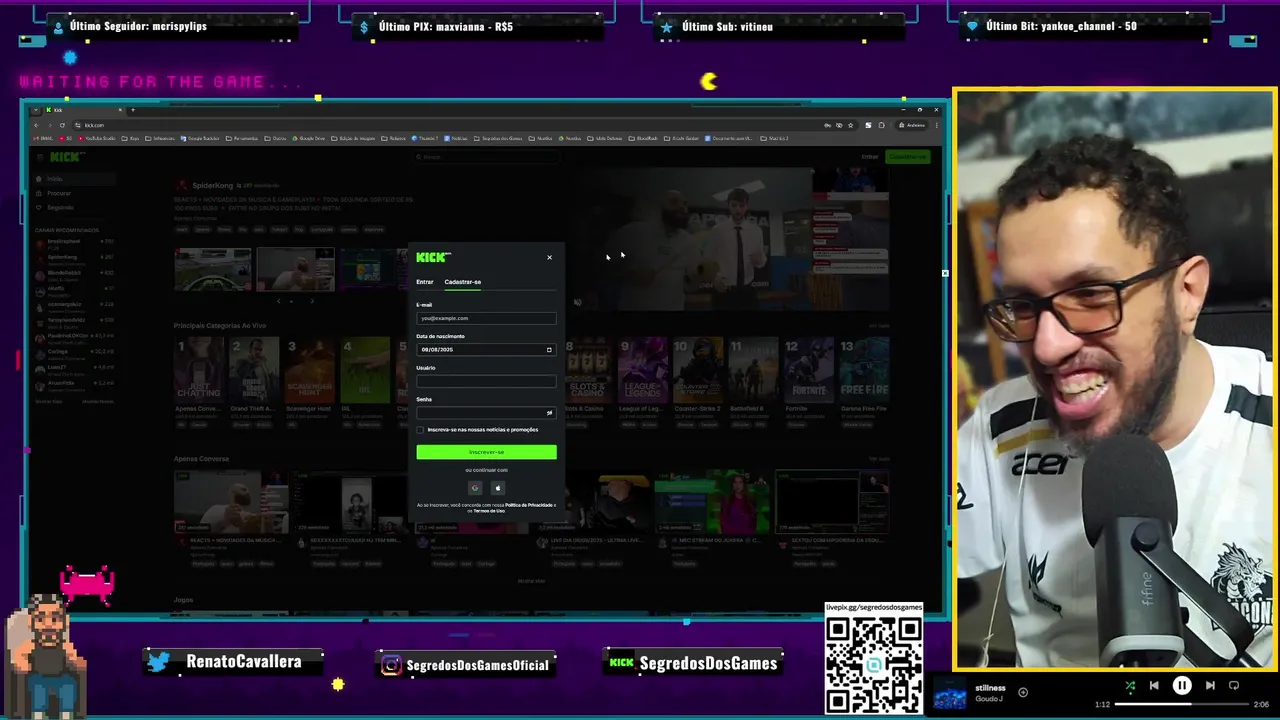Open the Segredos dos Games bookmark

498,138
